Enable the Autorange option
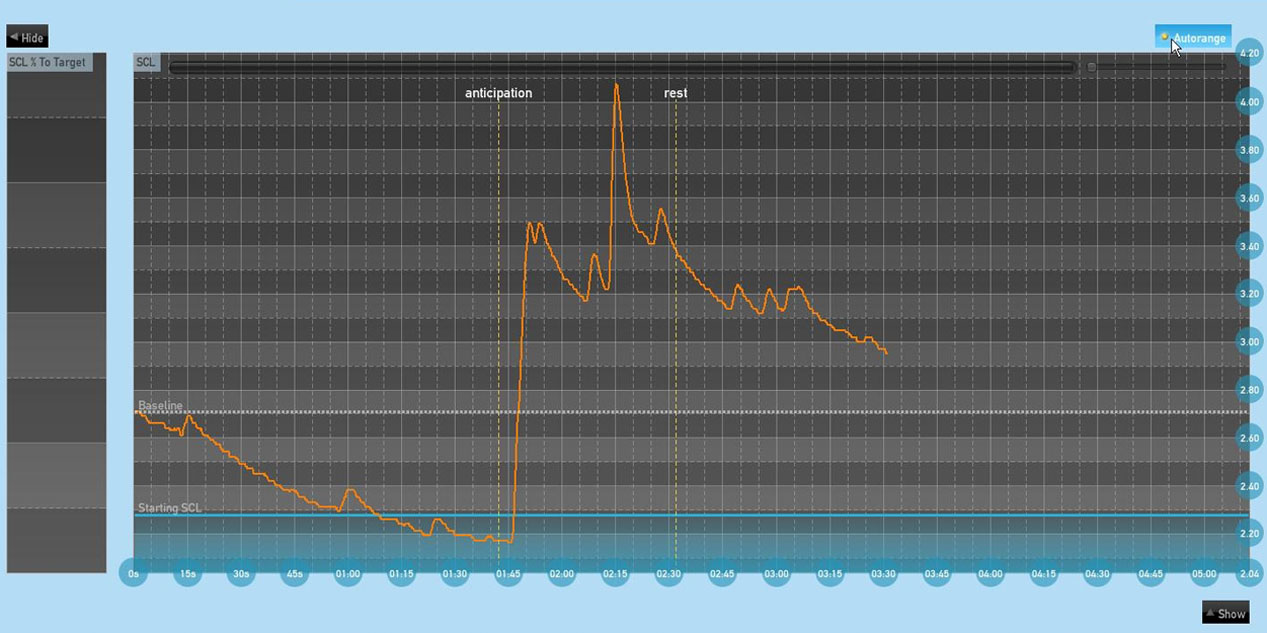The width and height of the screenshot is (1267, 633). [x=1196, y=36]
